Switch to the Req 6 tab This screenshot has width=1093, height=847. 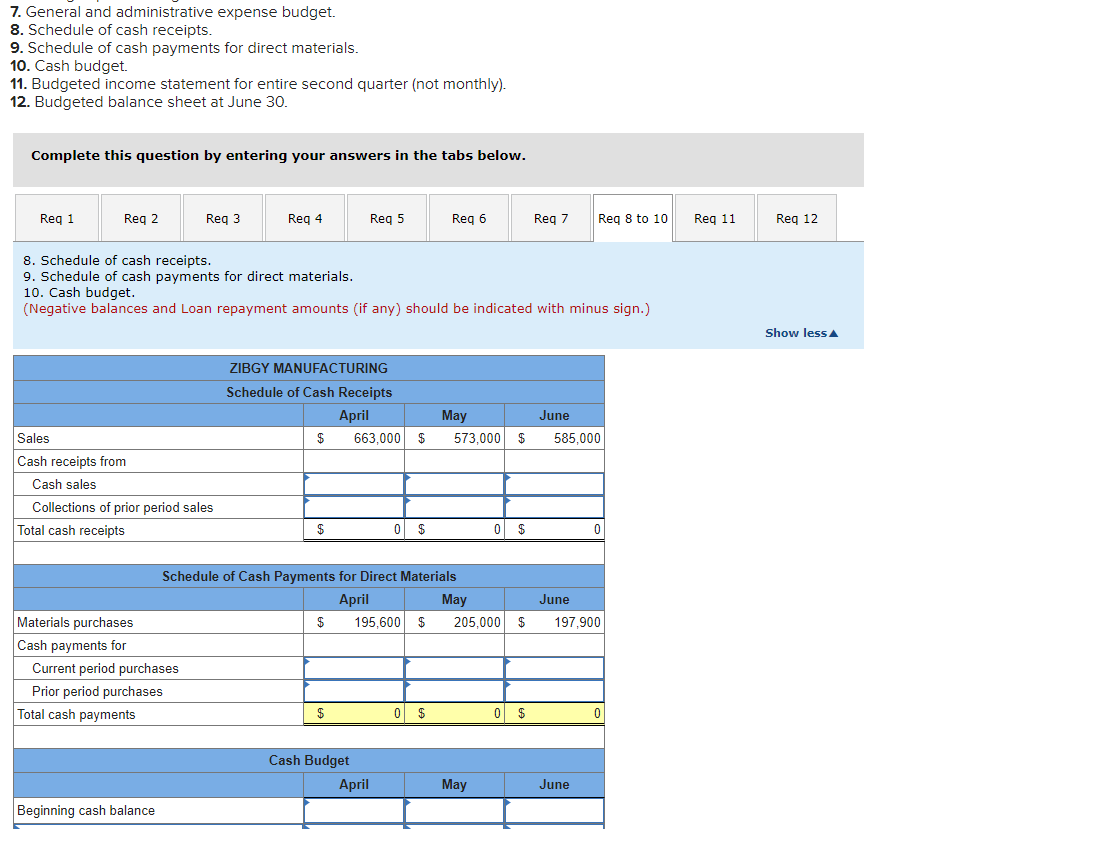click(x=469, y=218)
